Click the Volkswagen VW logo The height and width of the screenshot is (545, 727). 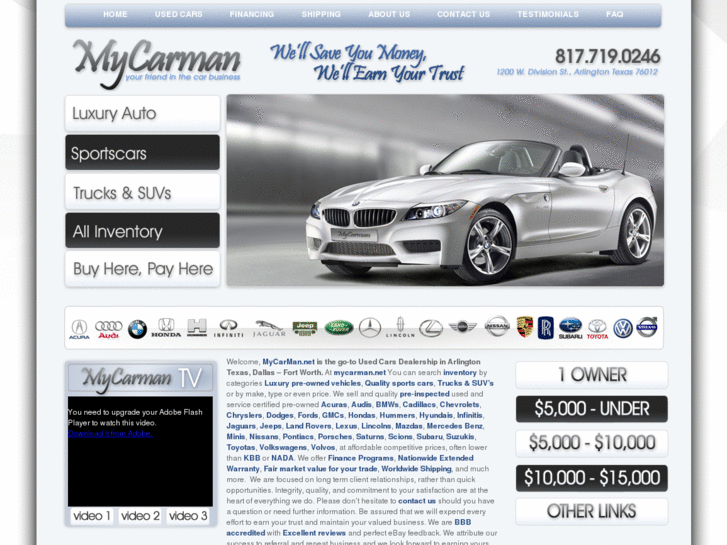point(623,328)
